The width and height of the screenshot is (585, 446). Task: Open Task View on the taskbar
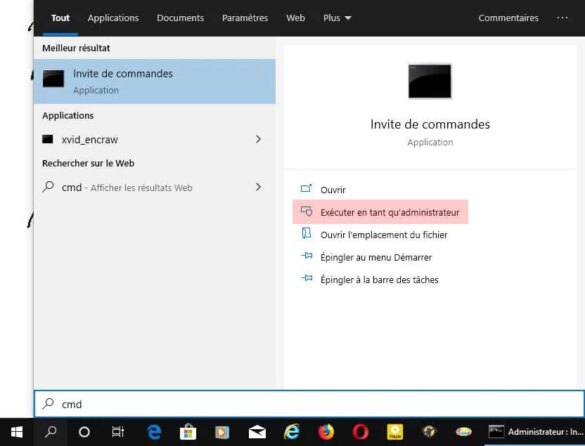click(118, 432)
